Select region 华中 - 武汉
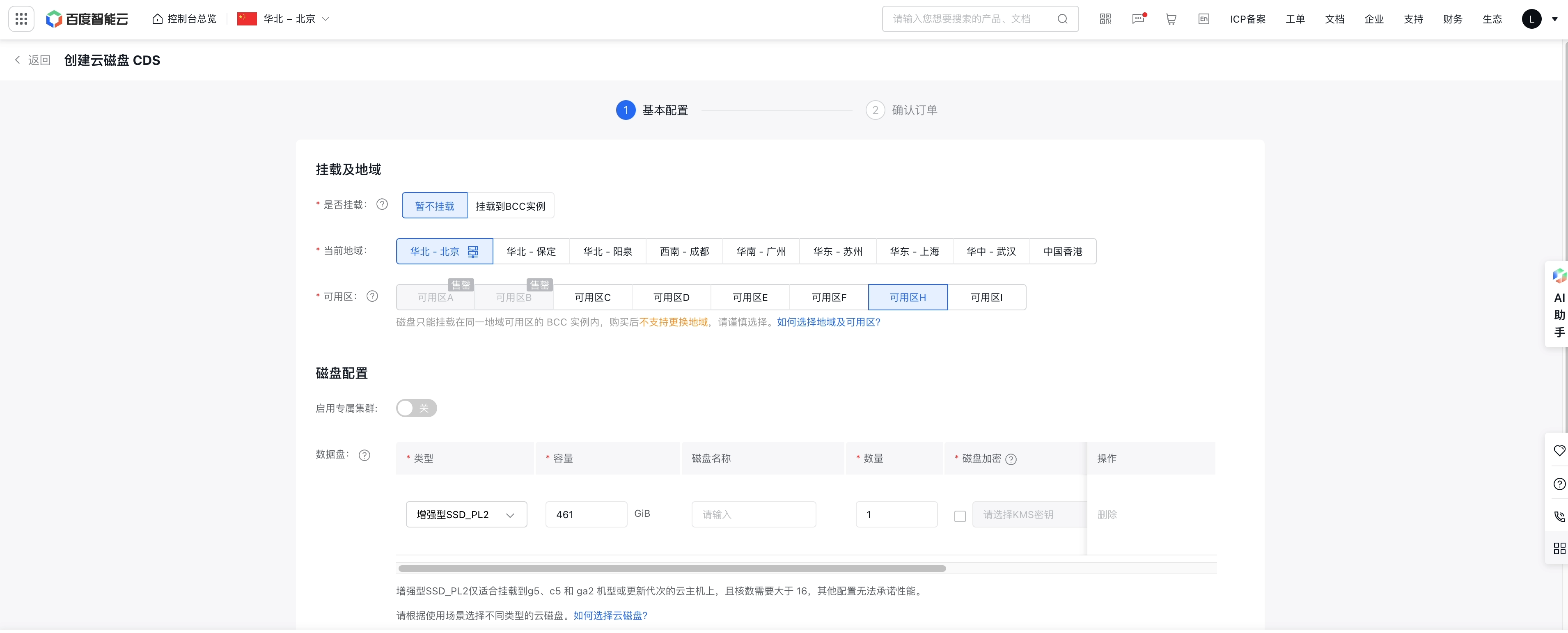The width and height of the screenshot is (1568, 633). pos(991,251)
